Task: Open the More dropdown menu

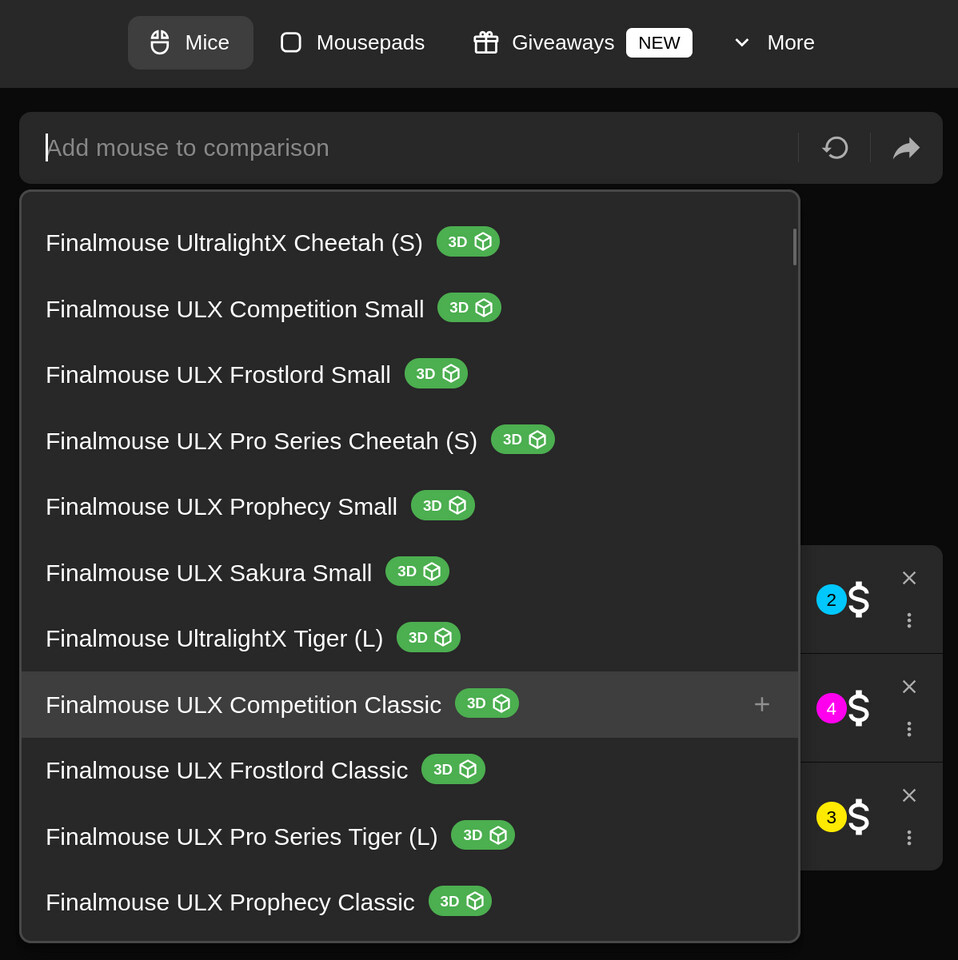Action: [x=774, y=42]
